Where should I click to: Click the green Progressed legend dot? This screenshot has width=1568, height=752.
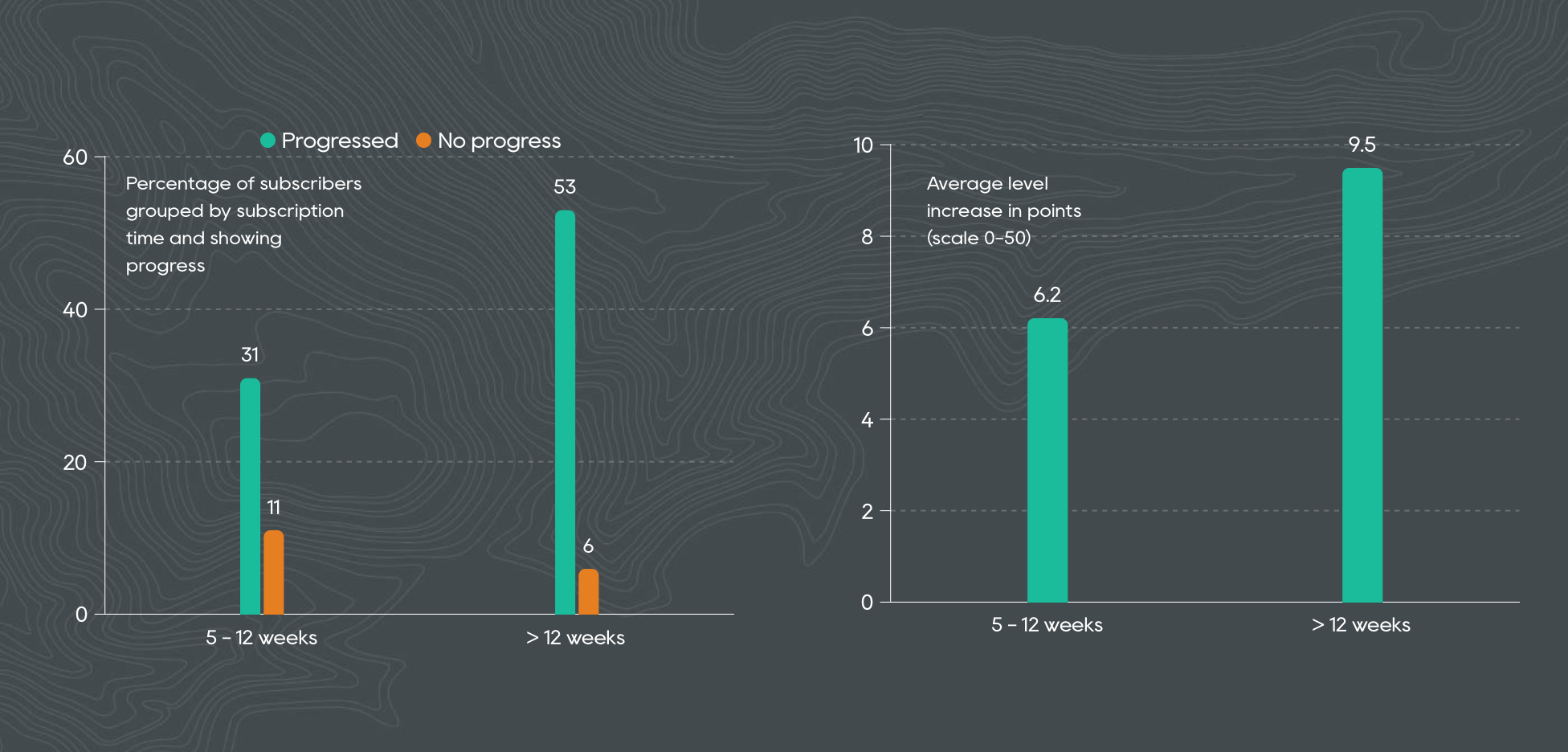coord(268,141)
